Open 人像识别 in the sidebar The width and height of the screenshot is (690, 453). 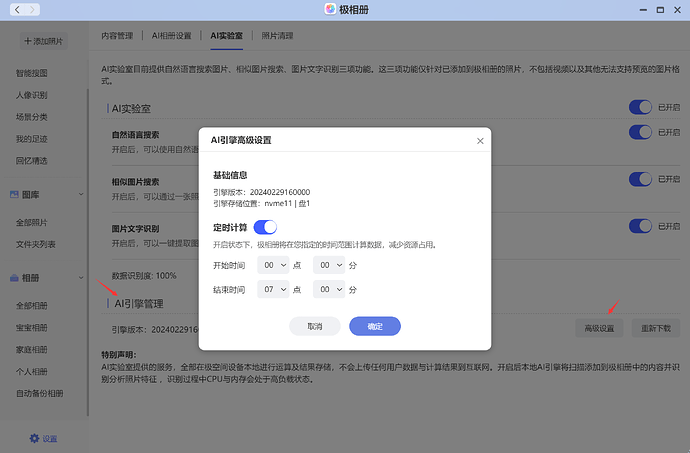click(32, 95)
